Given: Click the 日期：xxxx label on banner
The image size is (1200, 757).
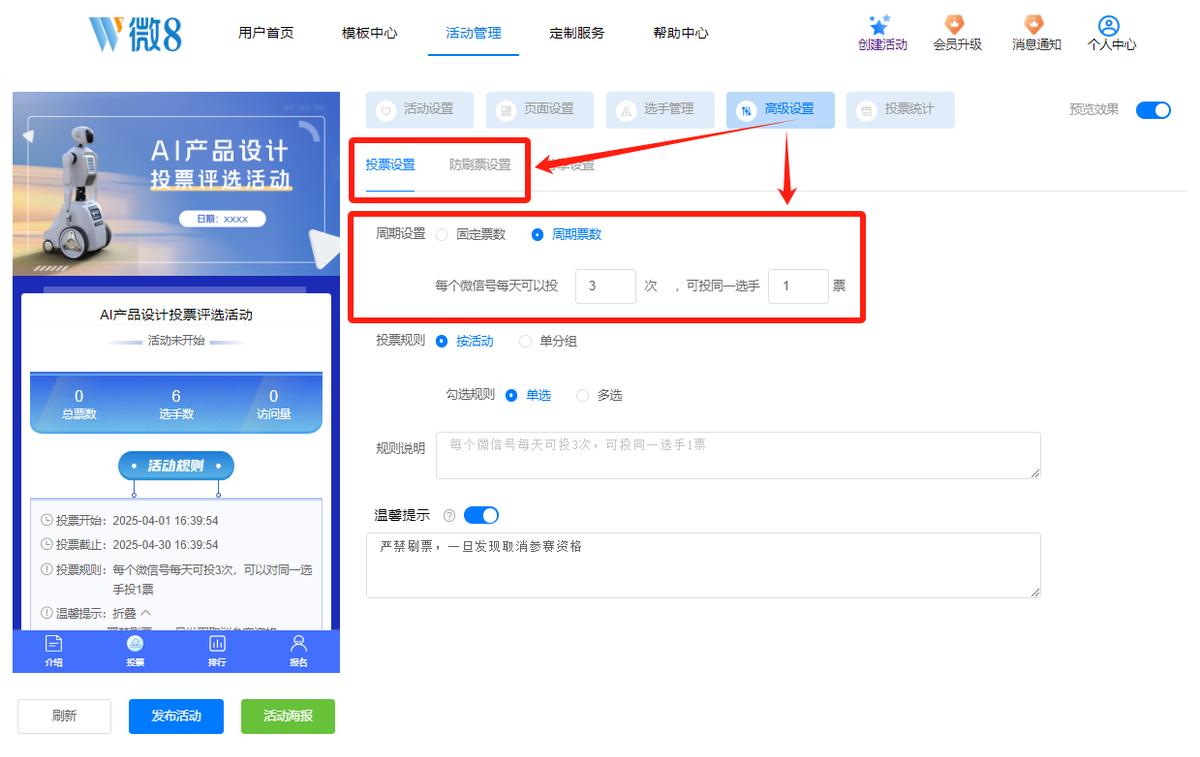Looking at the screenshot, I should point(222,219).
